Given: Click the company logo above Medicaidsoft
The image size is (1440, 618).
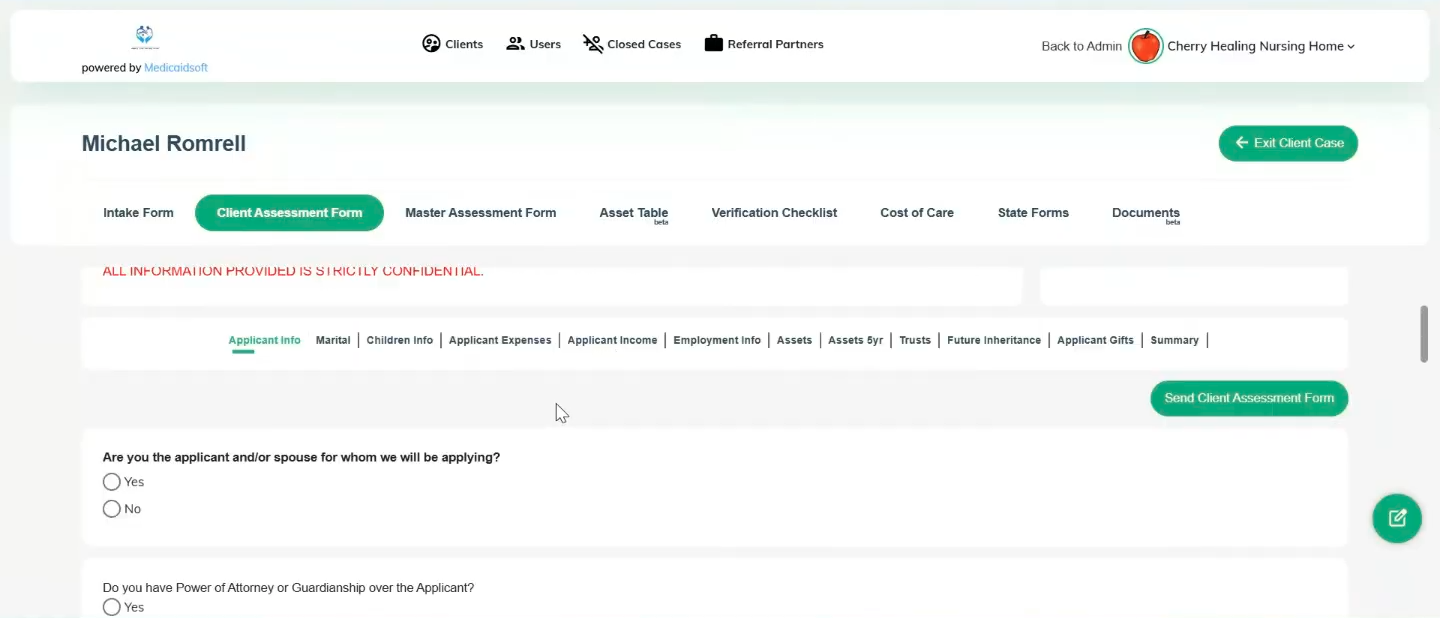Looking at the screenshot, I should pyautogui.click(x=145, y=38).
